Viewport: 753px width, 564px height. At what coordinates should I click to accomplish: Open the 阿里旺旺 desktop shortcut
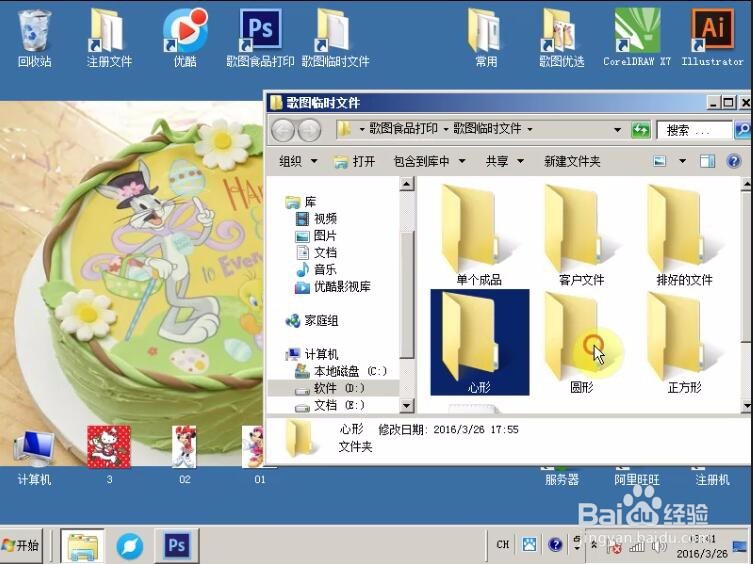tap(637, 477)
